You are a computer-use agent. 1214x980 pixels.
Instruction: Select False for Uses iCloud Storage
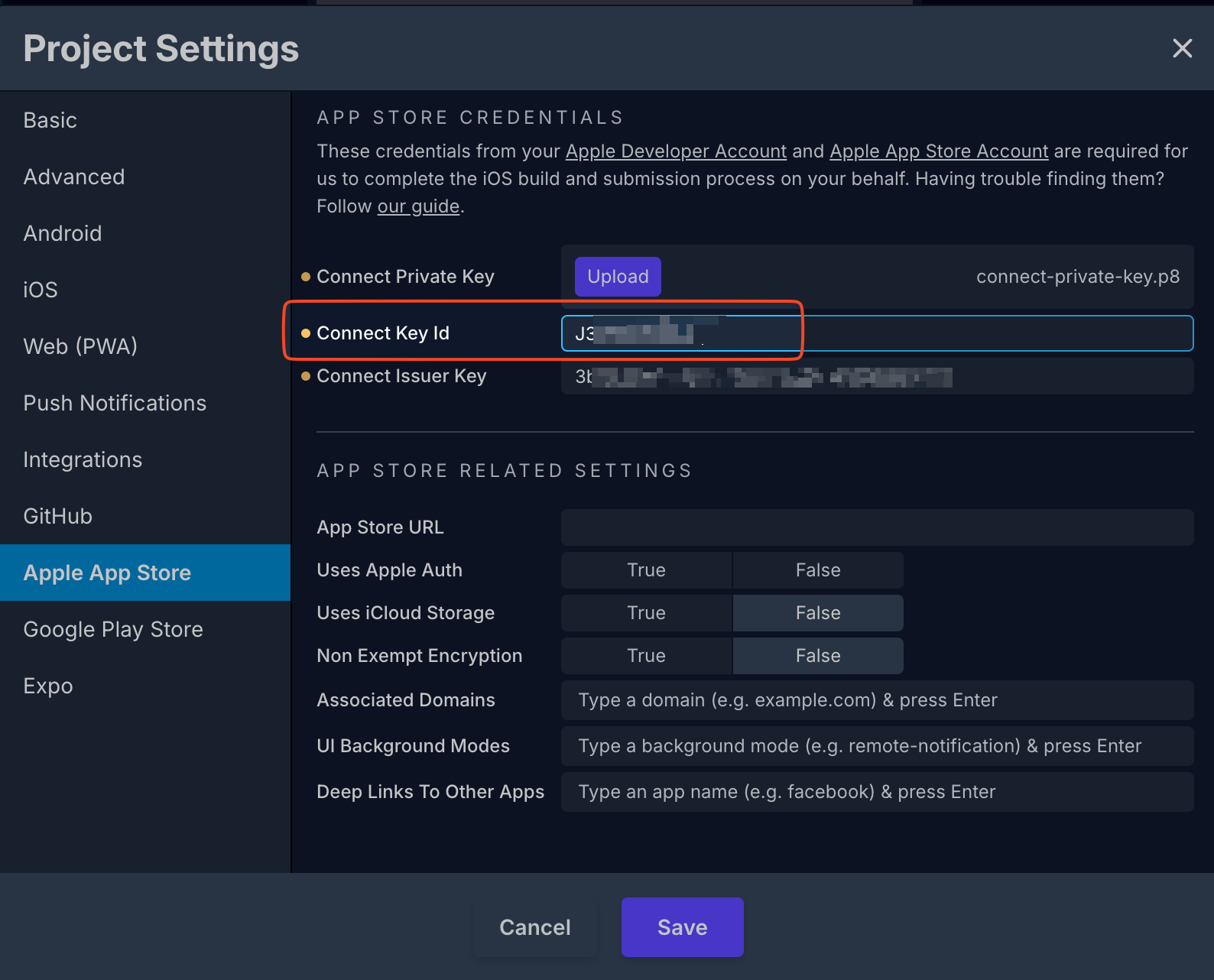pyautogui.click(x=817, y=613)
